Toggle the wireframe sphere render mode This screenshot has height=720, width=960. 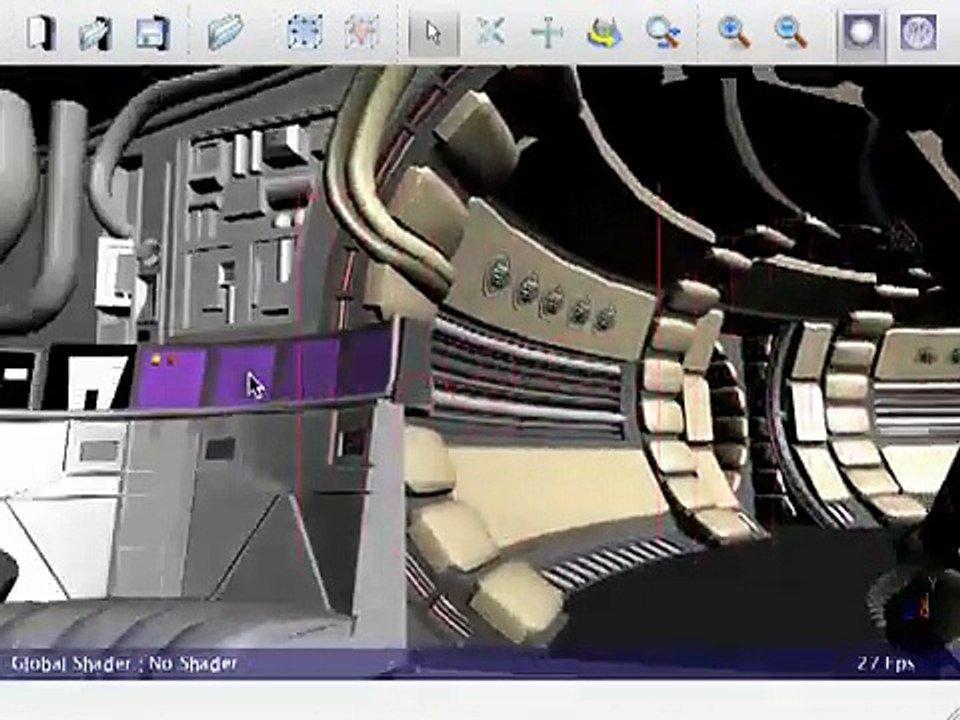pyautogui.click(x=918, y=32)
